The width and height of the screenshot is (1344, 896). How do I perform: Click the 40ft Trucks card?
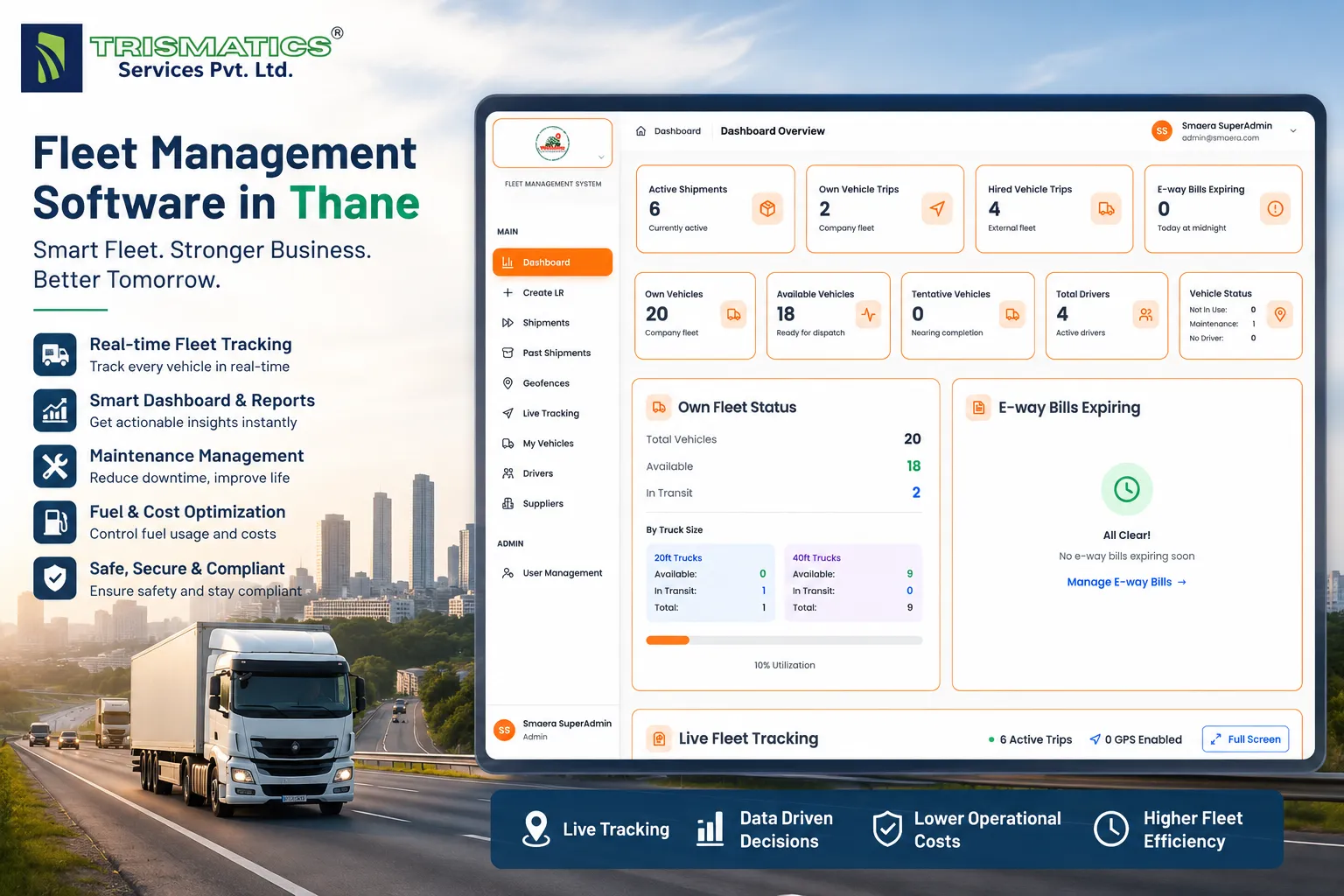(852, 583)
